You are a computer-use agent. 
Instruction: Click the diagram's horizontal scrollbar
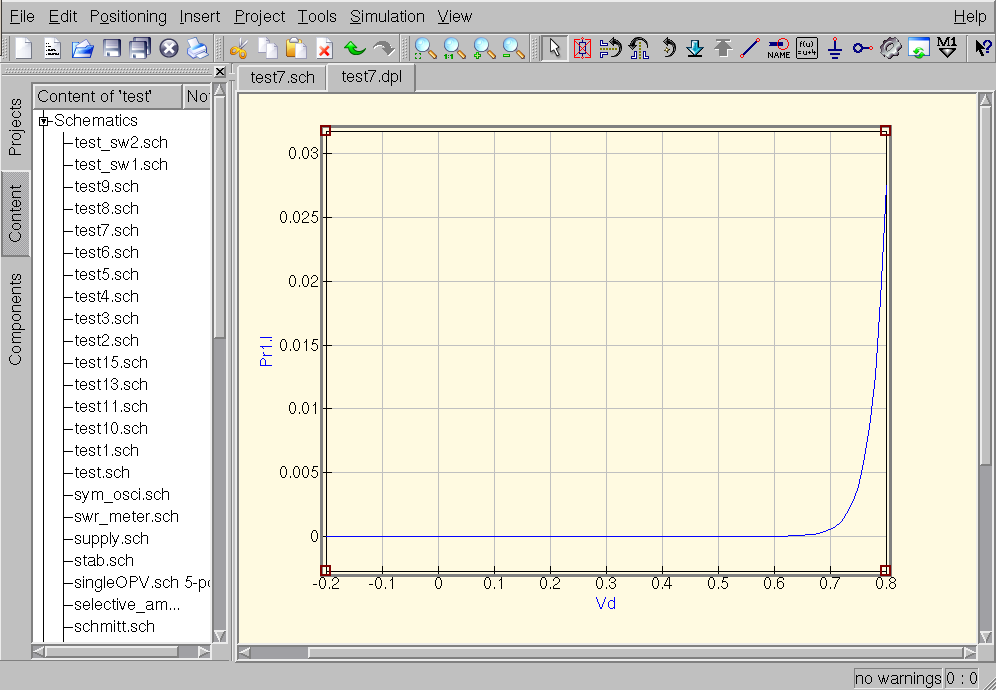click(600, 653)
